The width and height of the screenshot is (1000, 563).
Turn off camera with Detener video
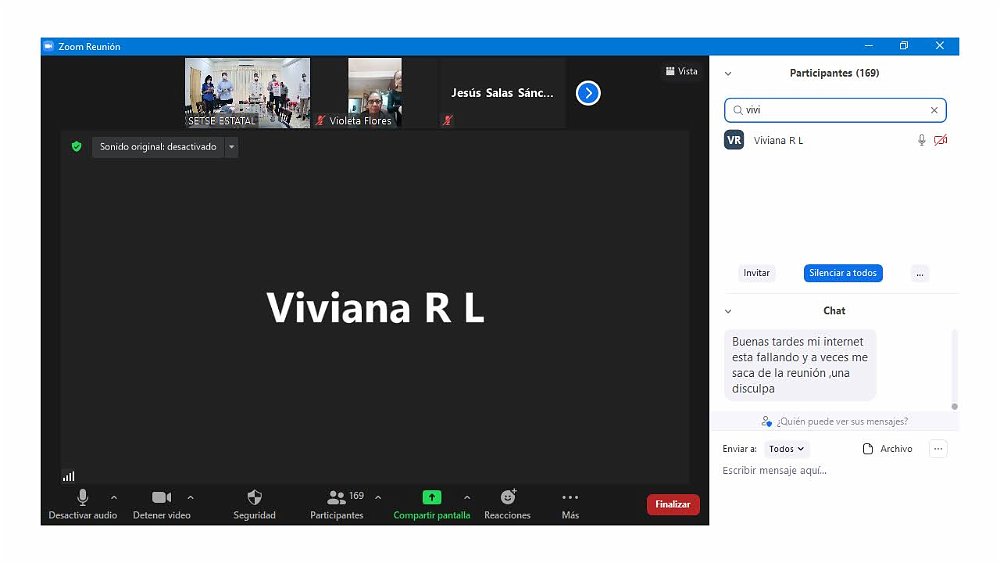(x=161, y=497)
